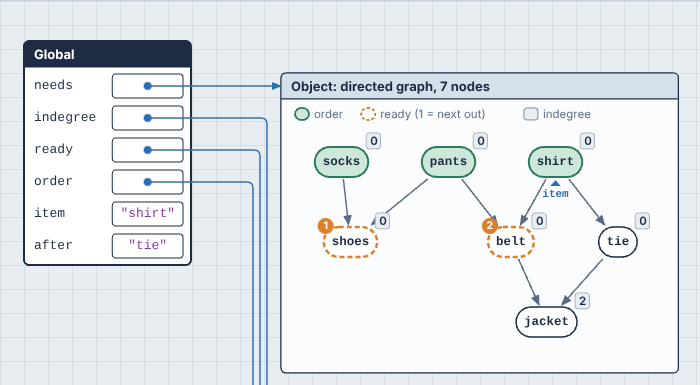Click the blue "item" label under shirt
Screen dimensions: 700x385
point(555,194)
